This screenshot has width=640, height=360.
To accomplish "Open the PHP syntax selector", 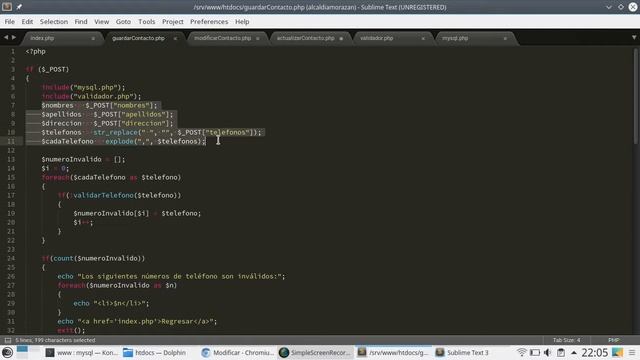I will 613,340.
